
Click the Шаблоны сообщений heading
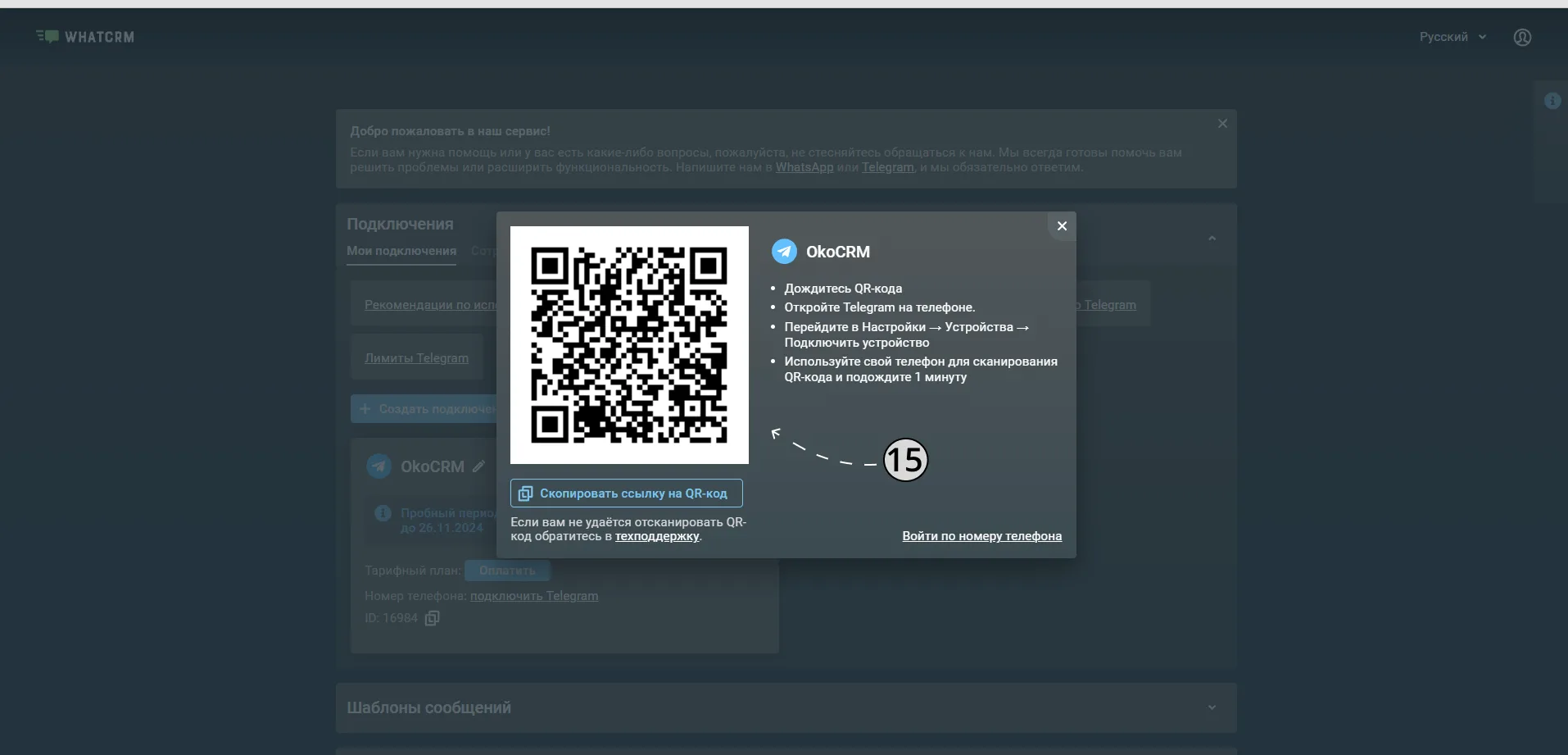428,707
